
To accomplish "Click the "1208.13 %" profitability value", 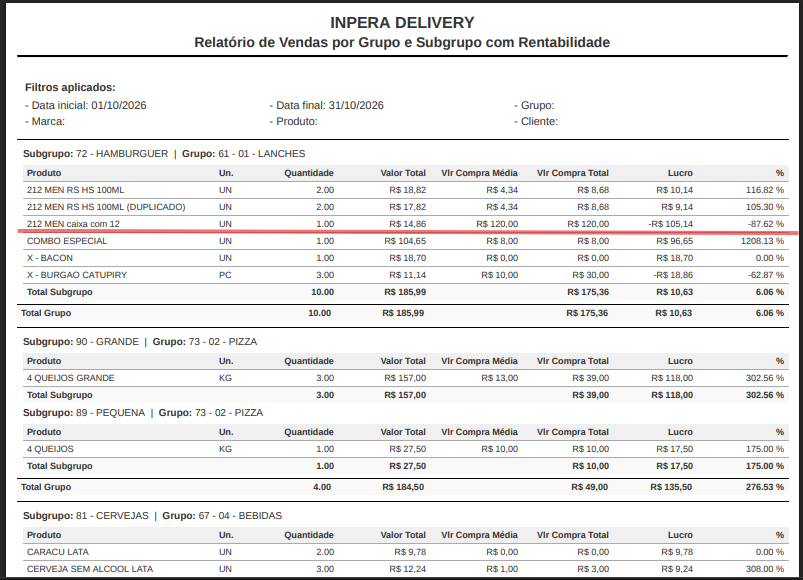I will pyautogui.click(x=763, y=241).
